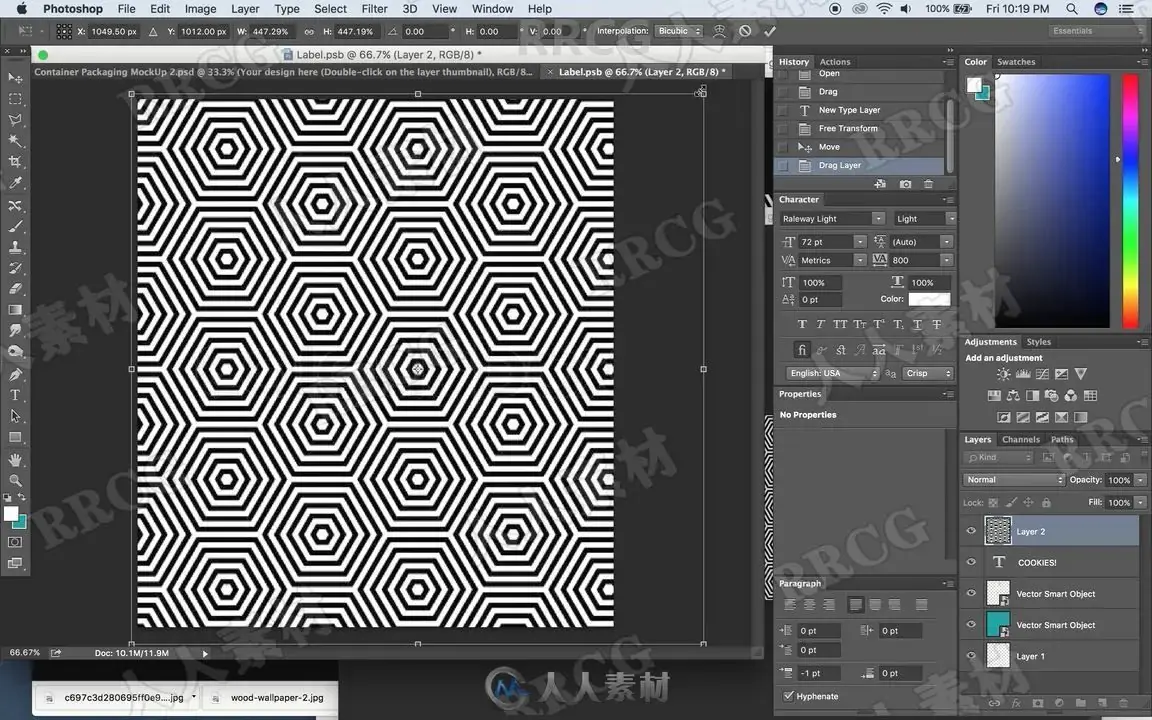Open the Normal blend mode dropdown
This screenshot has height=720, width=1152.
[x=1013, y=480]
